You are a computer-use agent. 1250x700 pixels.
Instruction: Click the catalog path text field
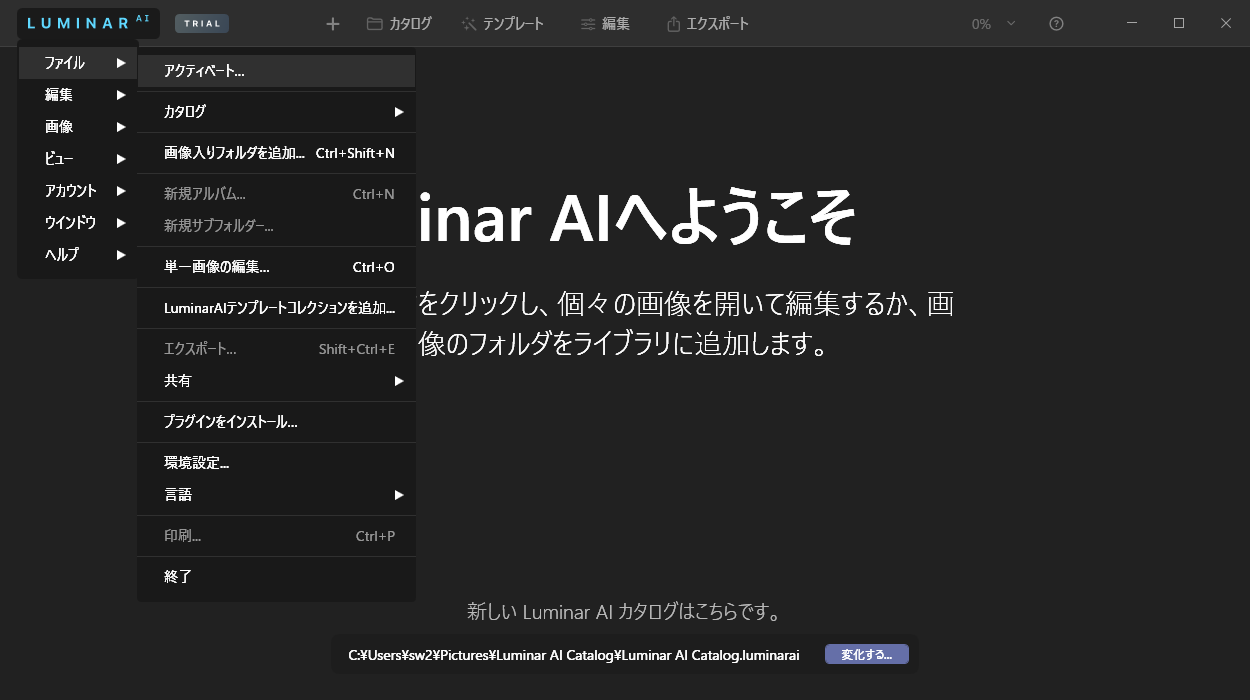[x=574, y=656]
